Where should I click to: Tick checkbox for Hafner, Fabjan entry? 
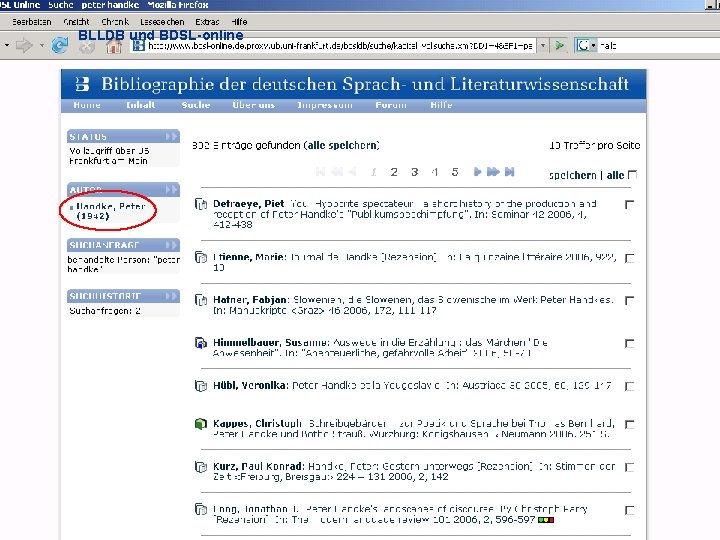click(630, 300)
